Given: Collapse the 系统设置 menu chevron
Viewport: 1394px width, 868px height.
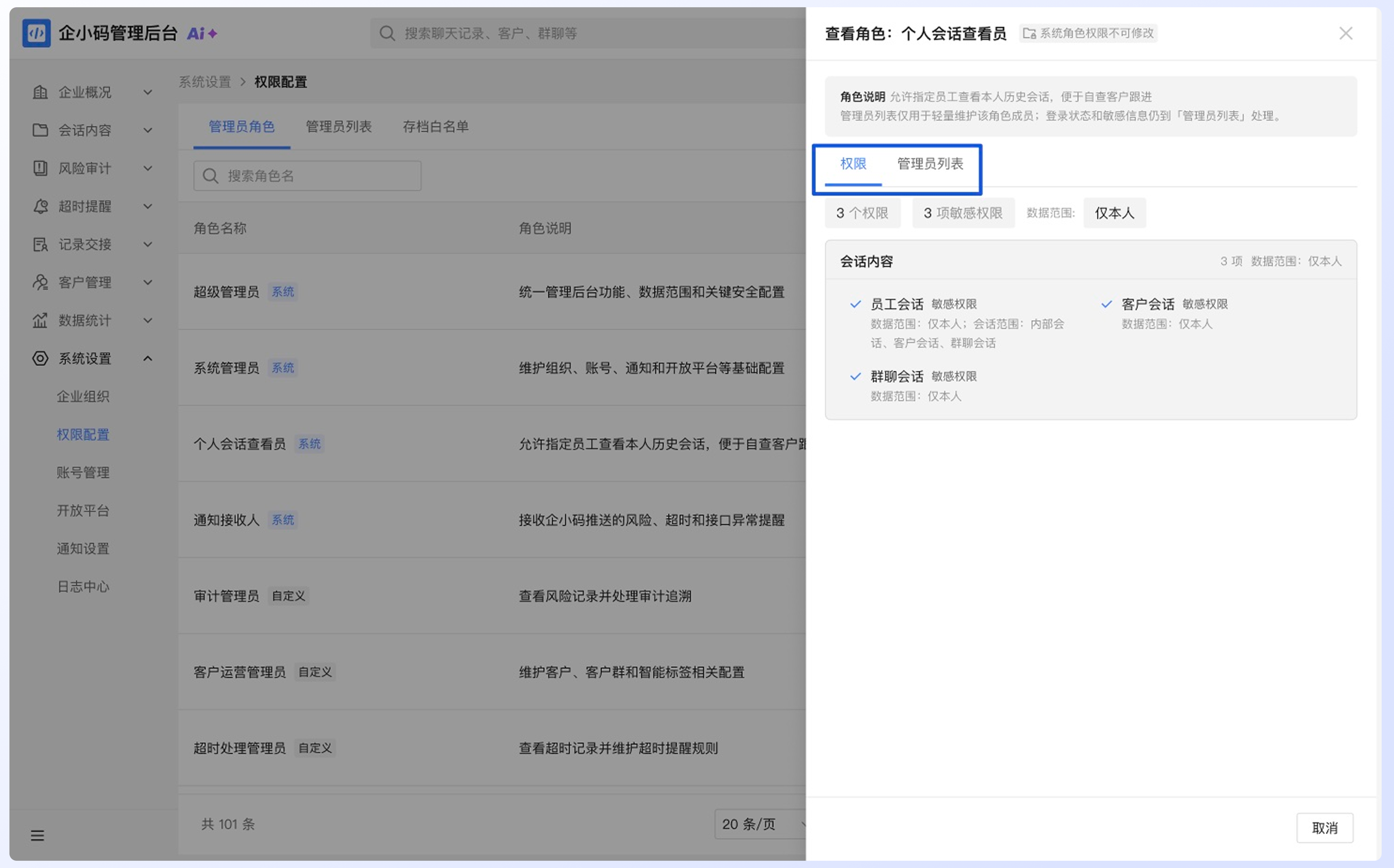Looking at the screenshot, I should 147,358.
